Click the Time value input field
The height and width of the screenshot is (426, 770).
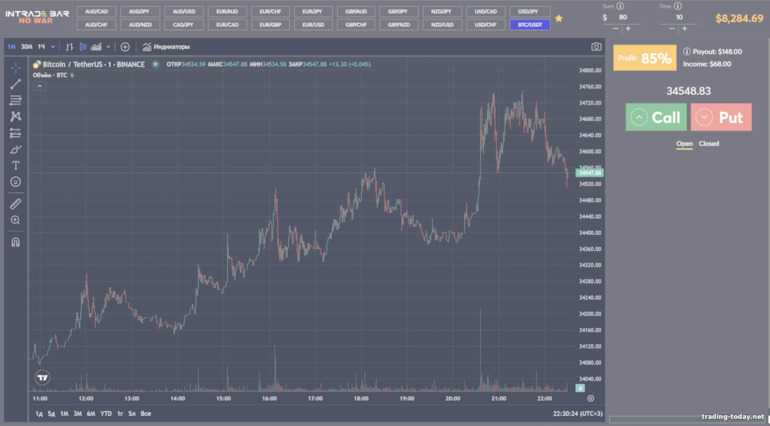click(679, 17)
